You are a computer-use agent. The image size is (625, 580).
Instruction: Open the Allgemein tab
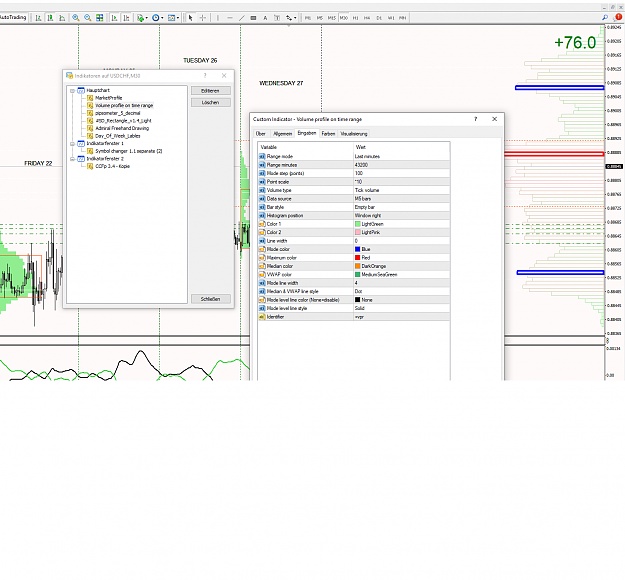point(283,134)
